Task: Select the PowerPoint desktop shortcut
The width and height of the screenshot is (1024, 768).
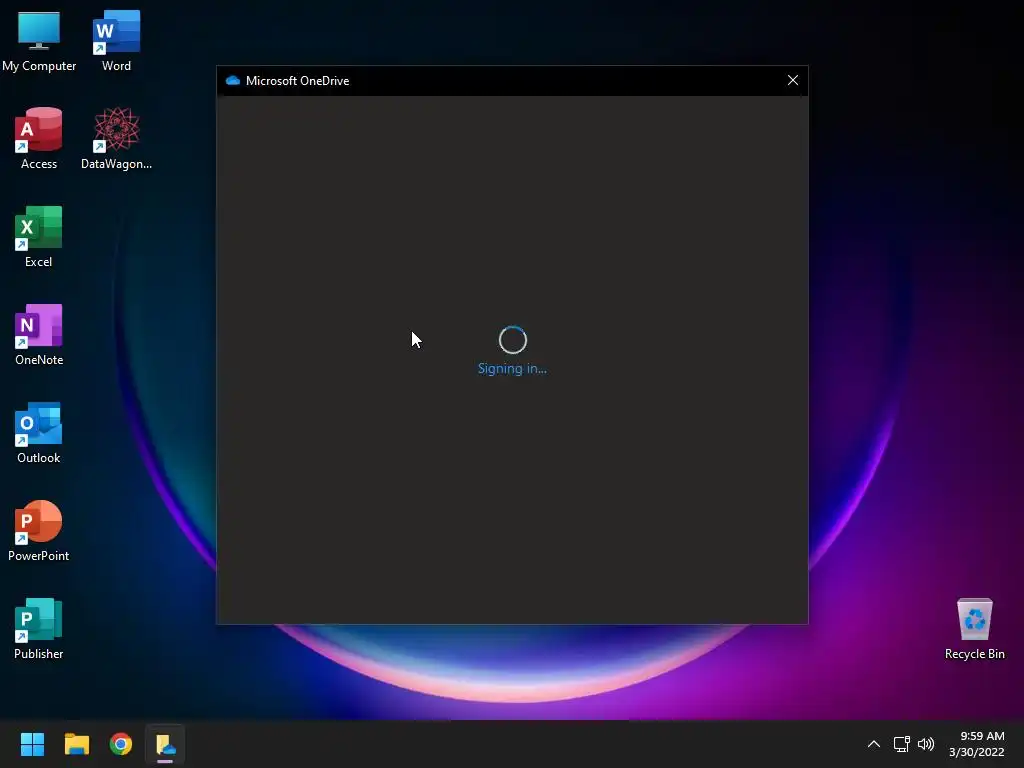Action: click(x=39, y=530)
